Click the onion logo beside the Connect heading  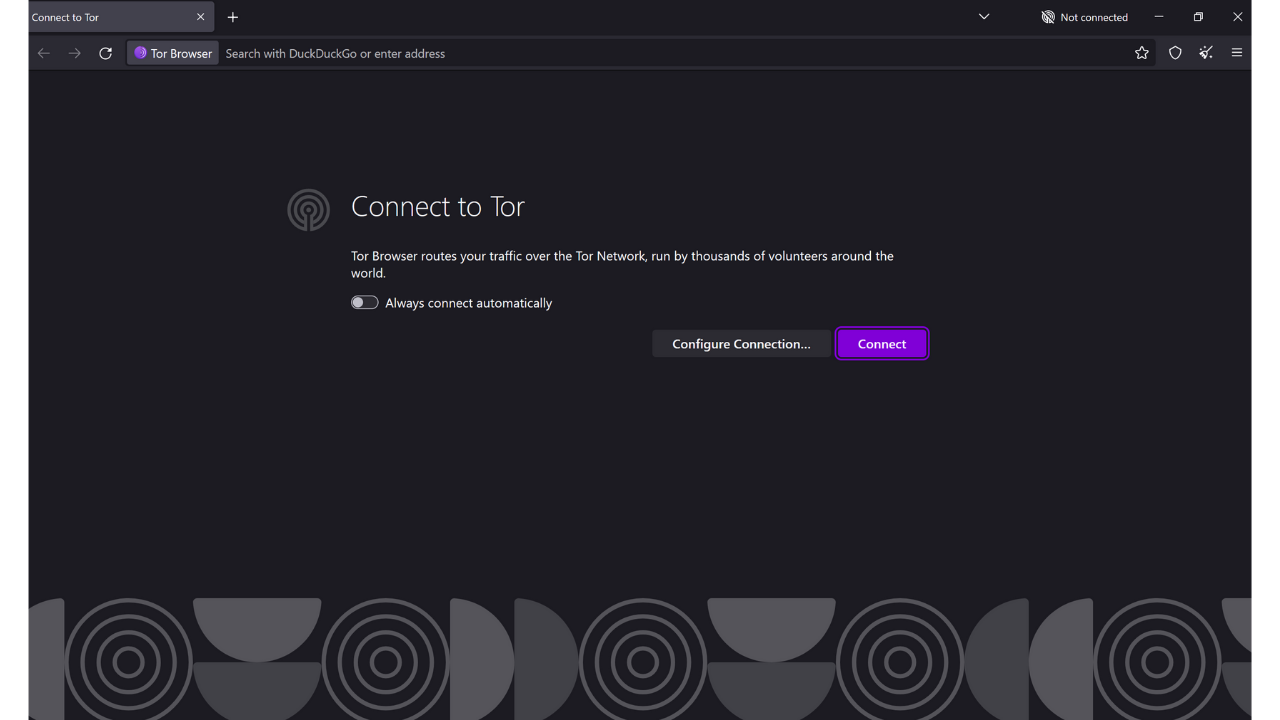309,210
